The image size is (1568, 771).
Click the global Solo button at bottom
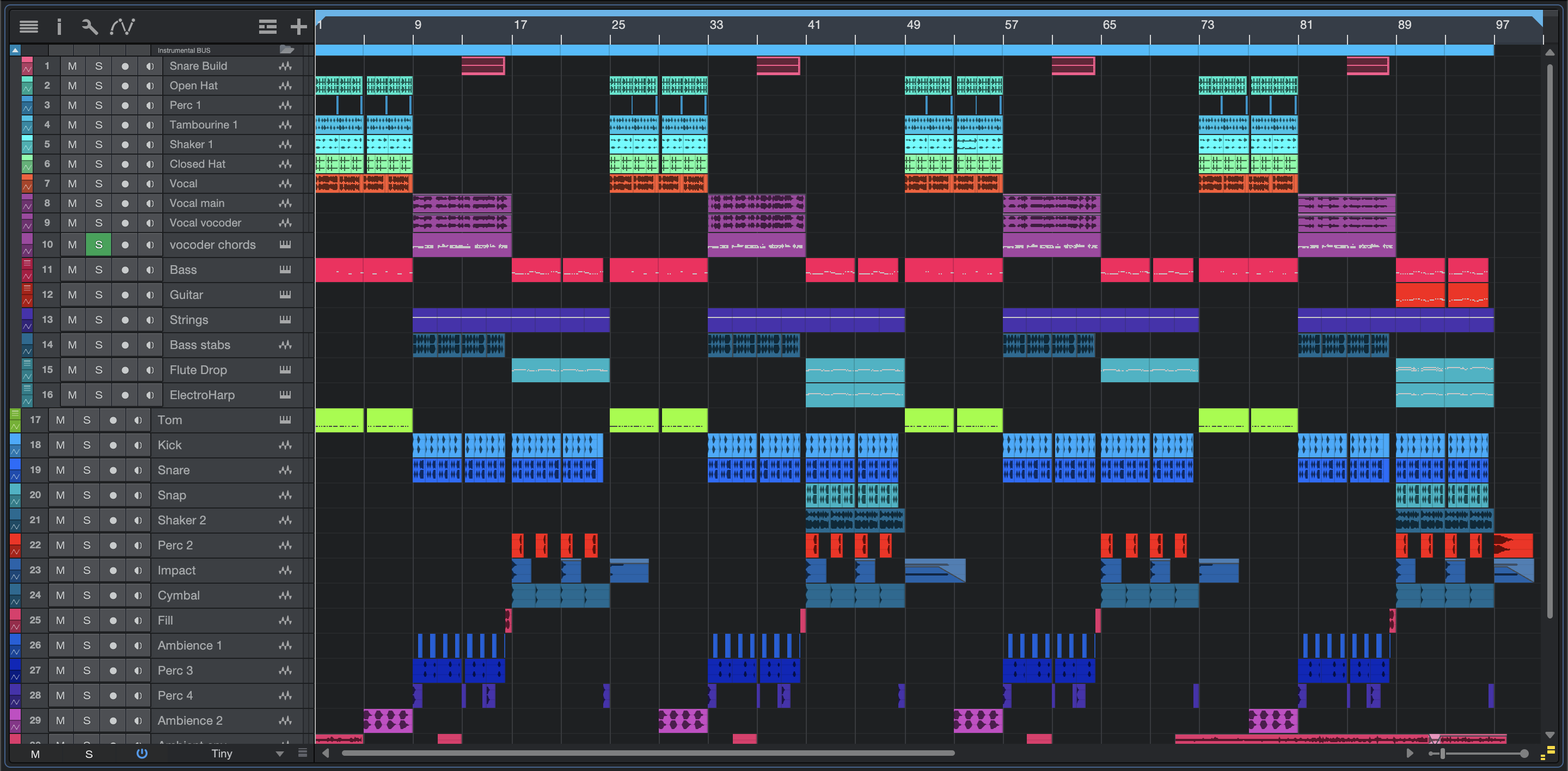89,754
